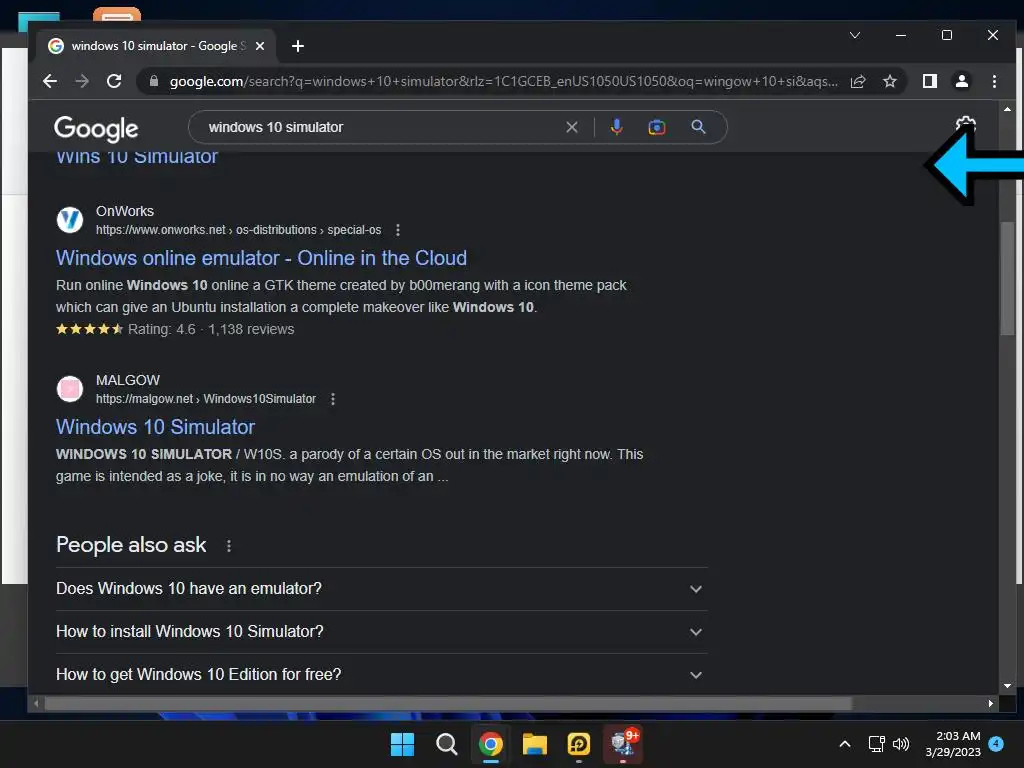1024x768 pixels.
Task: Click the MALGOW site name
Action: click(x=127, y=380)
